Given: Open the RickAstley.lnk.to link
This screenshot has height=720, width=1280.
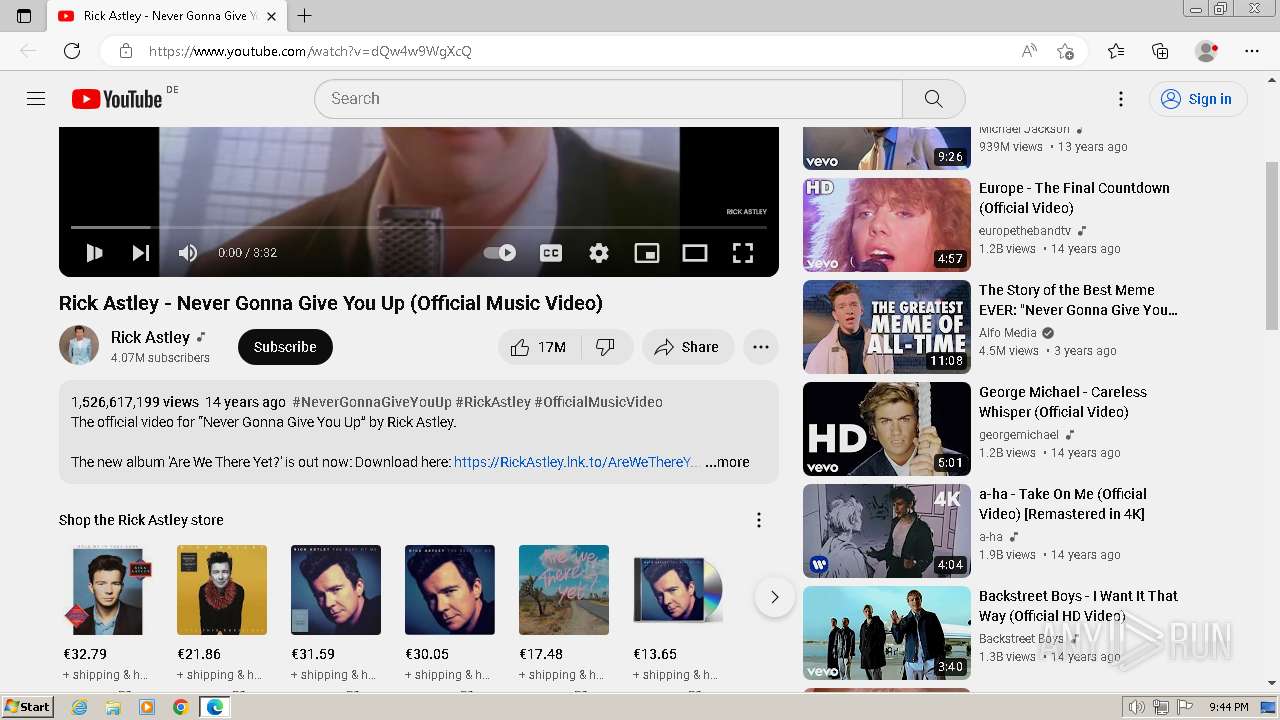Looking at the screenshot, I should [576, 462].
